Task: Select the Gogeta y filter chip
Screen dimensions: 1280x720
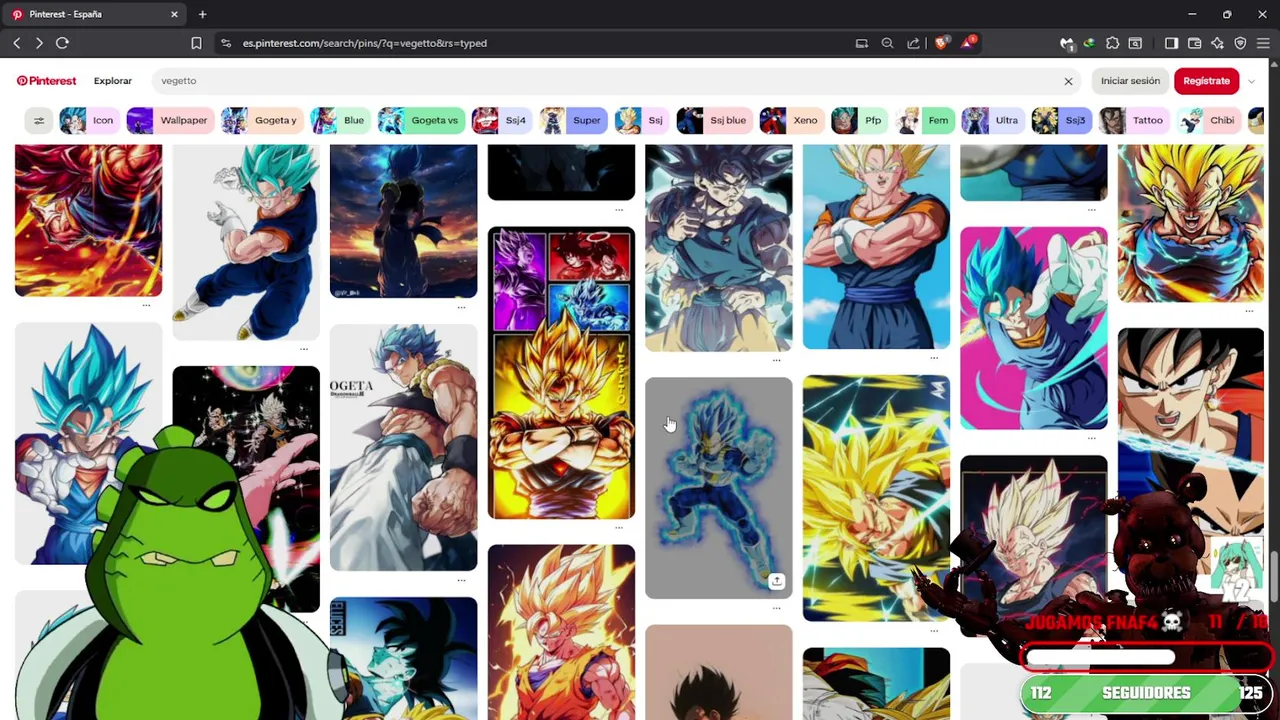Action: (262, 120)
